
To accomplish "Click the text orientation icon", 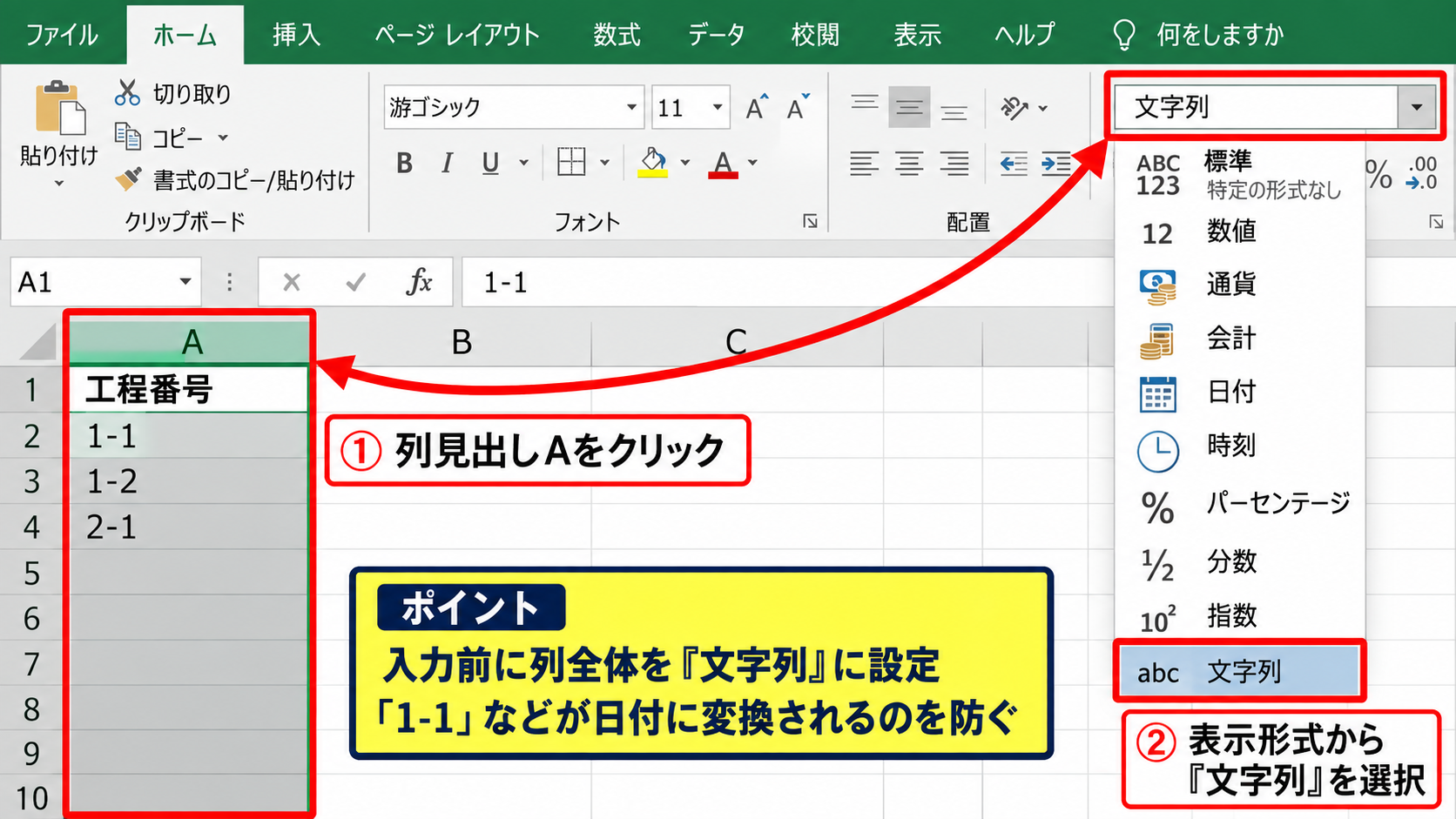I will point(1014,108).
